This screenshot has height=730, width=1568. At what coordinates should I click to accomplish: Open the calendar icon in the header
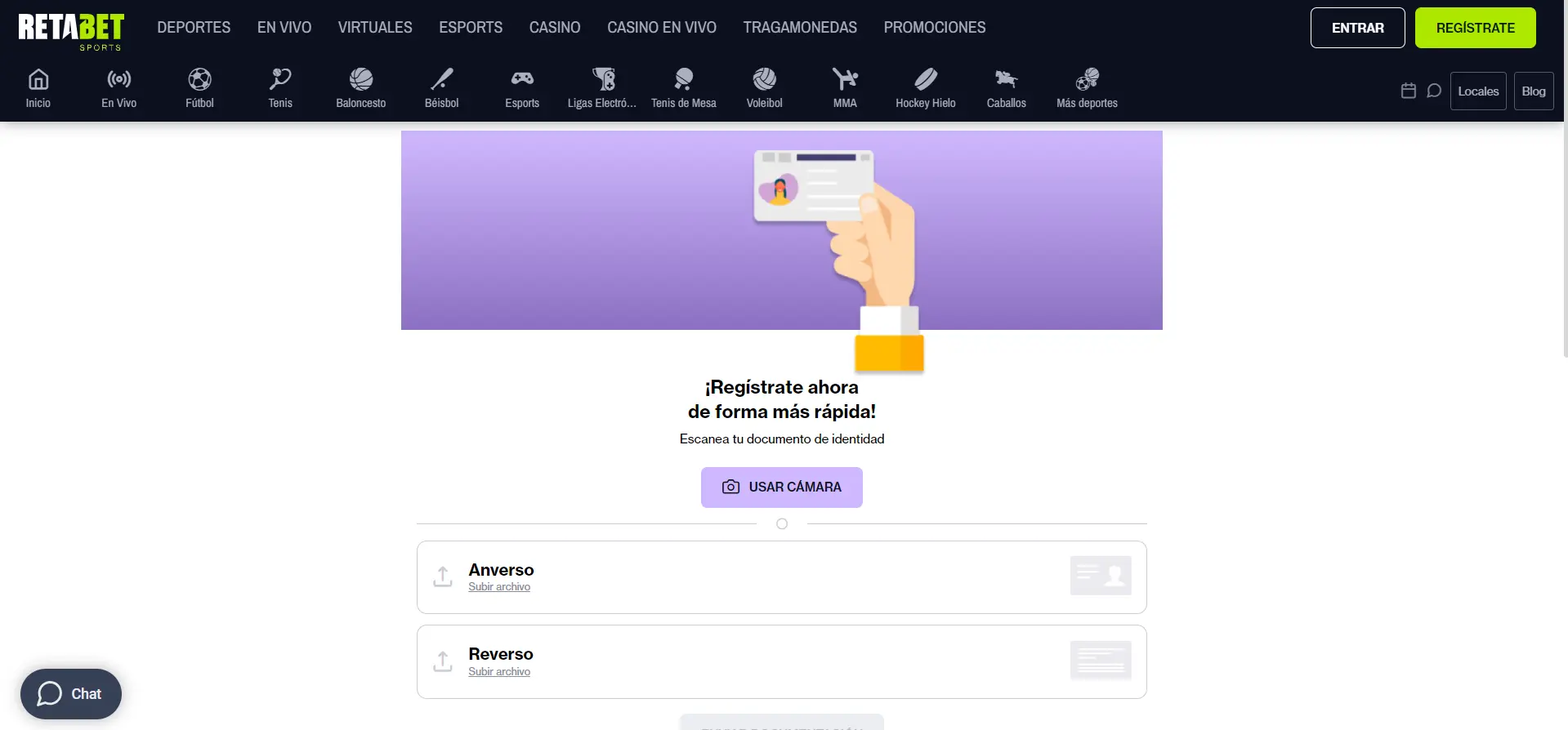click(x=1408, y=91)
